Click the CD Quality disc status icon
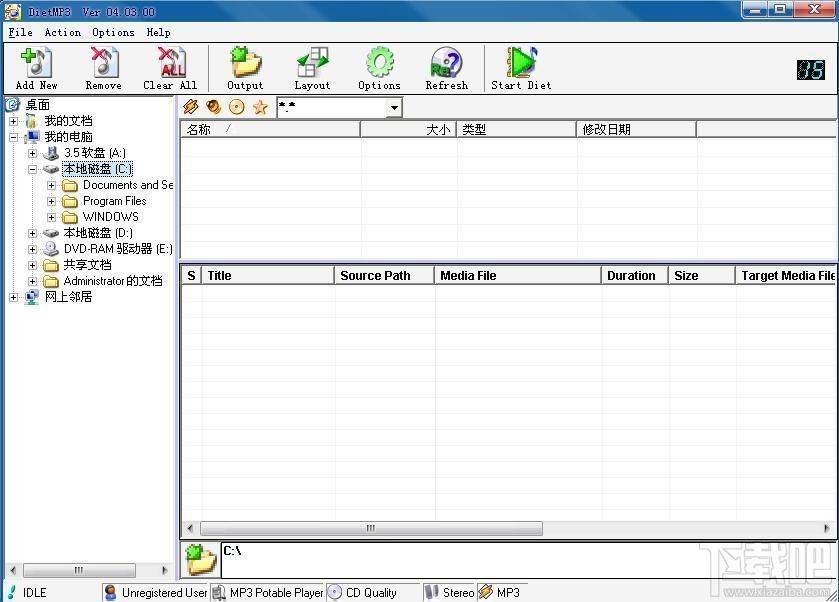Viewport: 839px width, 602px height. [335, 592]
